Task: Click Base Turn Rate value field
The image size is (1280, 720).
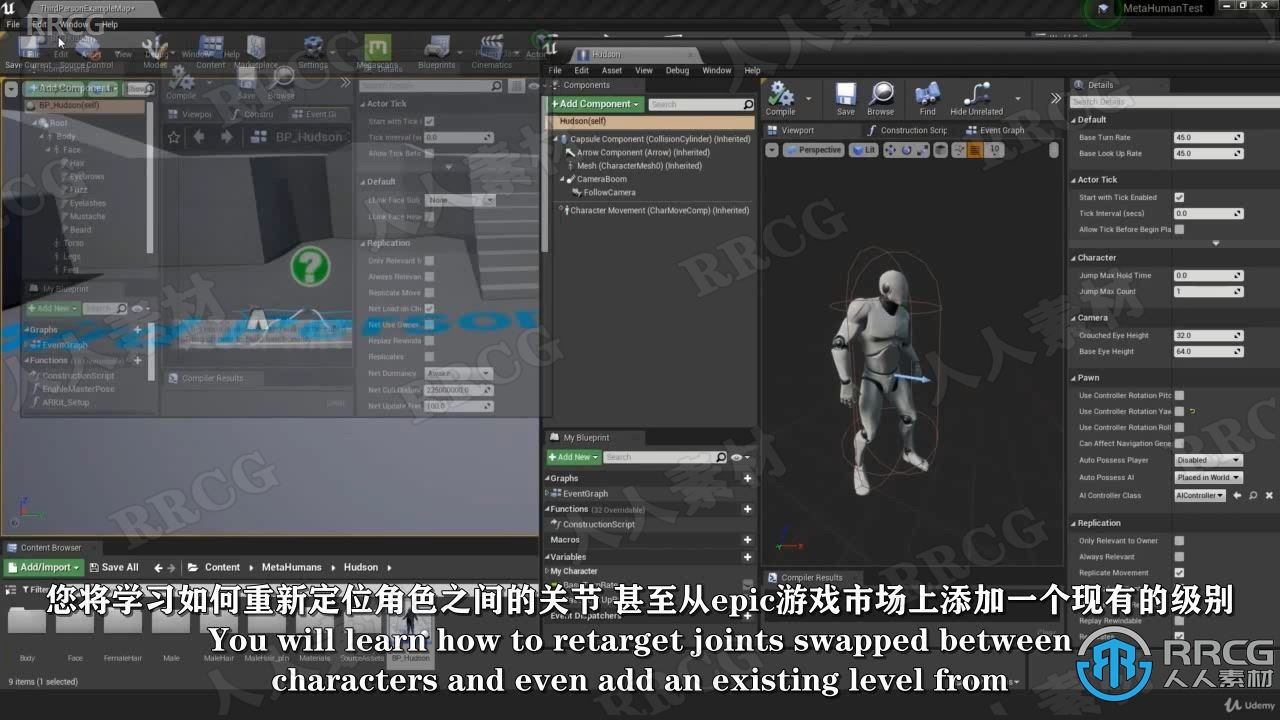Action: [1208, 138]
